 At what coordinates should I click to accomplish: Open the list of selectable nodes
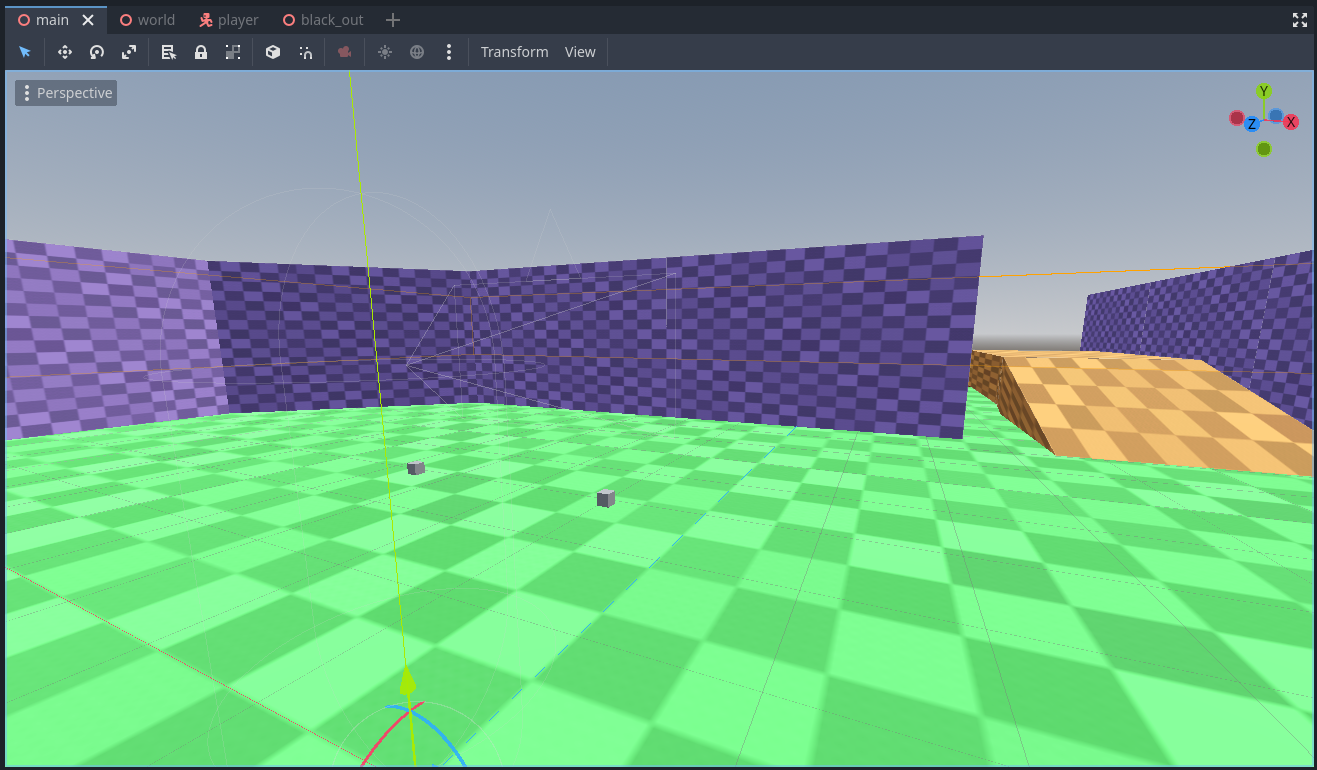point(168,51)
